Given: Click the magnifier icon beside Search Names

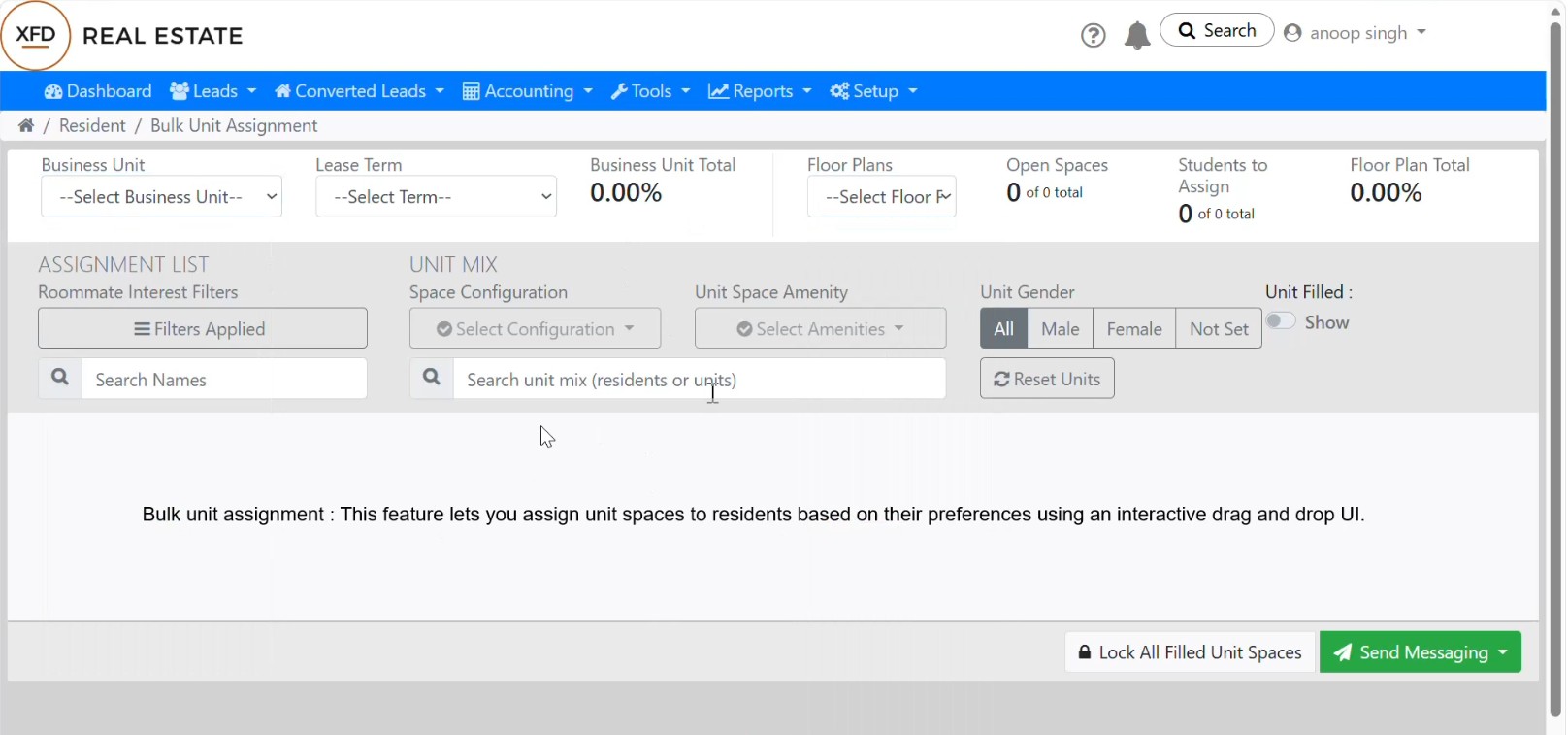Looking at the screenshot, I should coord(60,379).
